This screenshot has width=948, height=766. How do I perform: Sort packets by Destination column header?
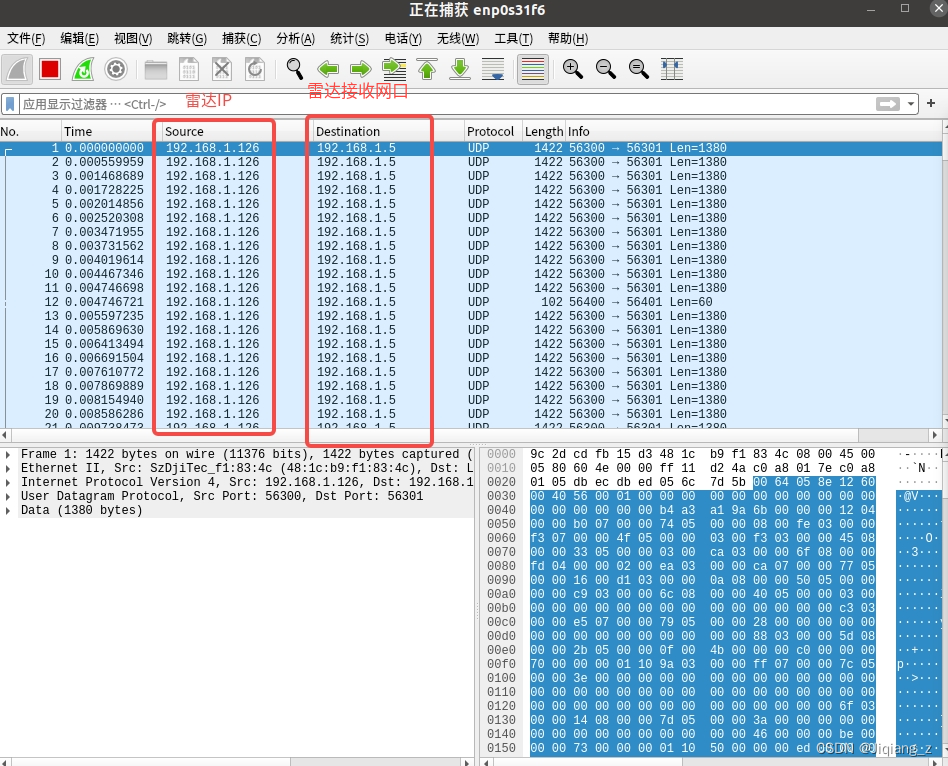click(348, 131)
